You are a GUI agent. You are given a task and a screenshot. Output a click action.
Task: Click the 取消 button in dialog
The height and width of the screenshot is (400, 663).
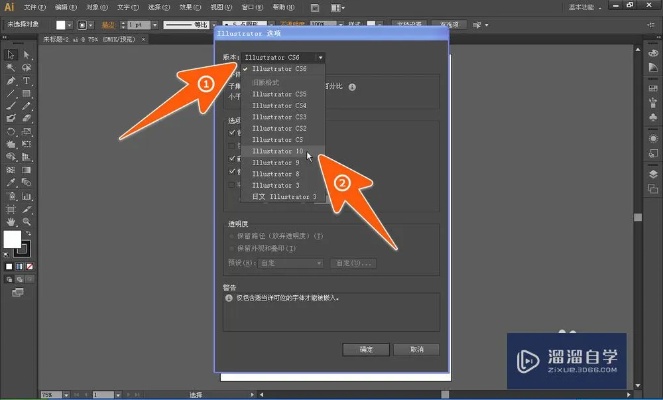[x=416, y=349]
